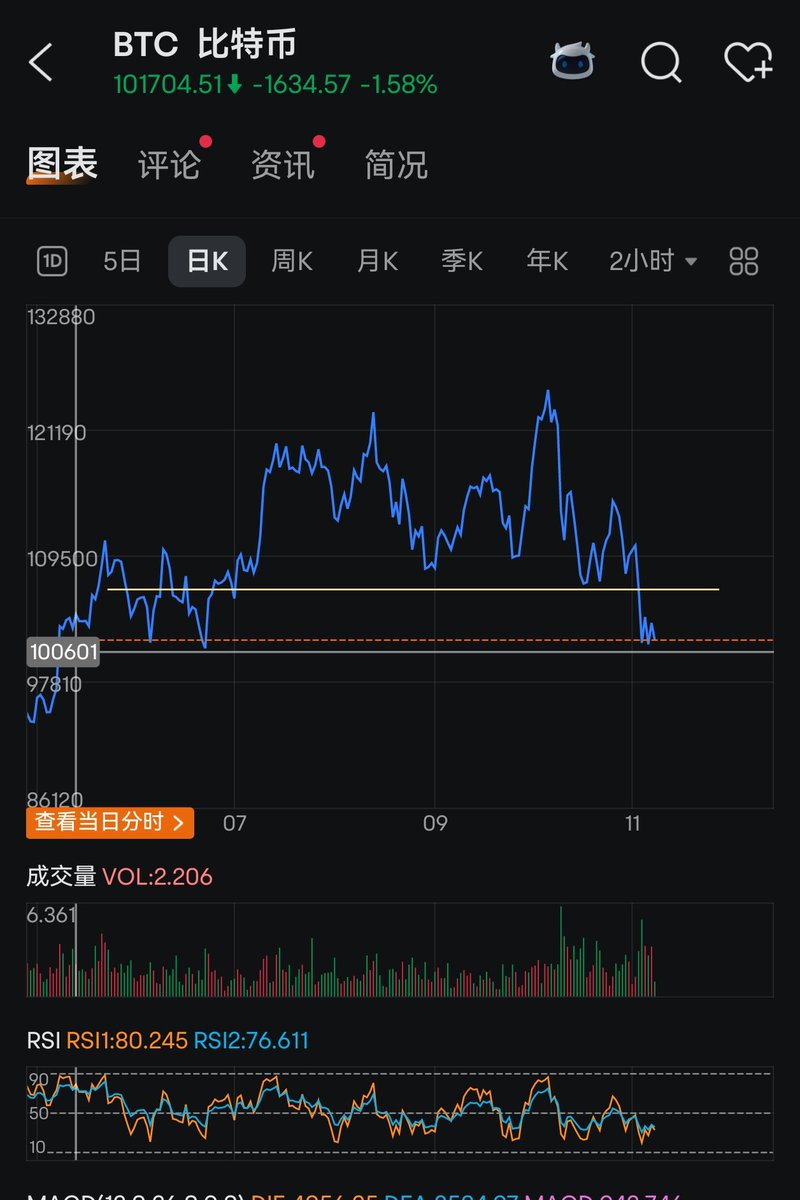This screenshot has width=800, height=1200.
Task: Select the 月K chart period
Action: [x=377, y=262]
